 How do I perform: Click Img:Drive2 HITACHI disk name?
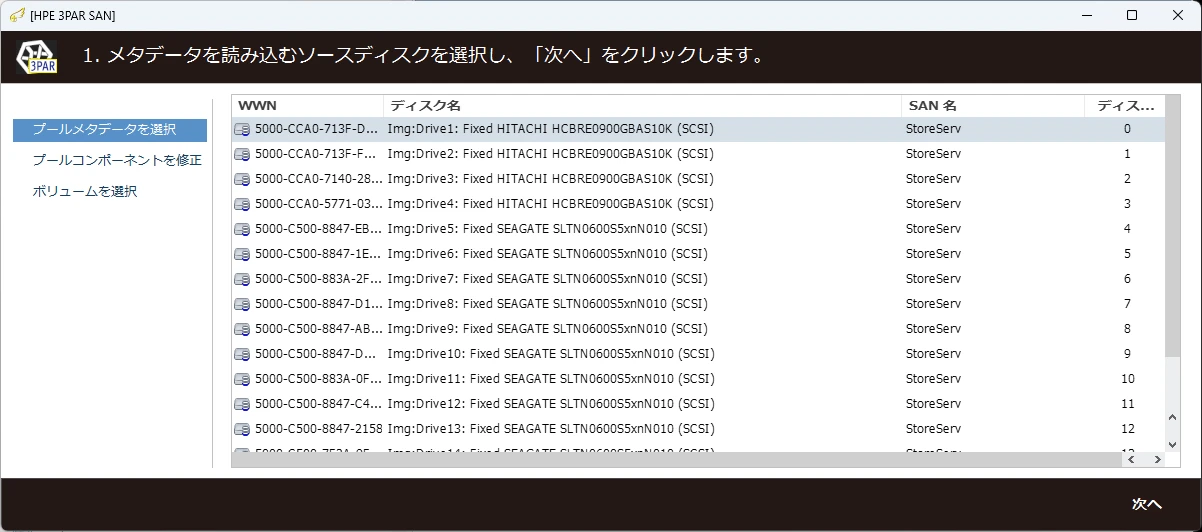(551, 154)
